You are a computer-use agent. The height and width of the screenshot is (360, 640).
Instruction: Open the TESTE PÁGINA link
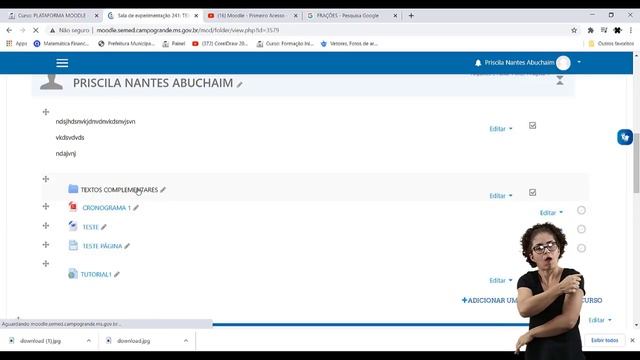click(102, 246)
